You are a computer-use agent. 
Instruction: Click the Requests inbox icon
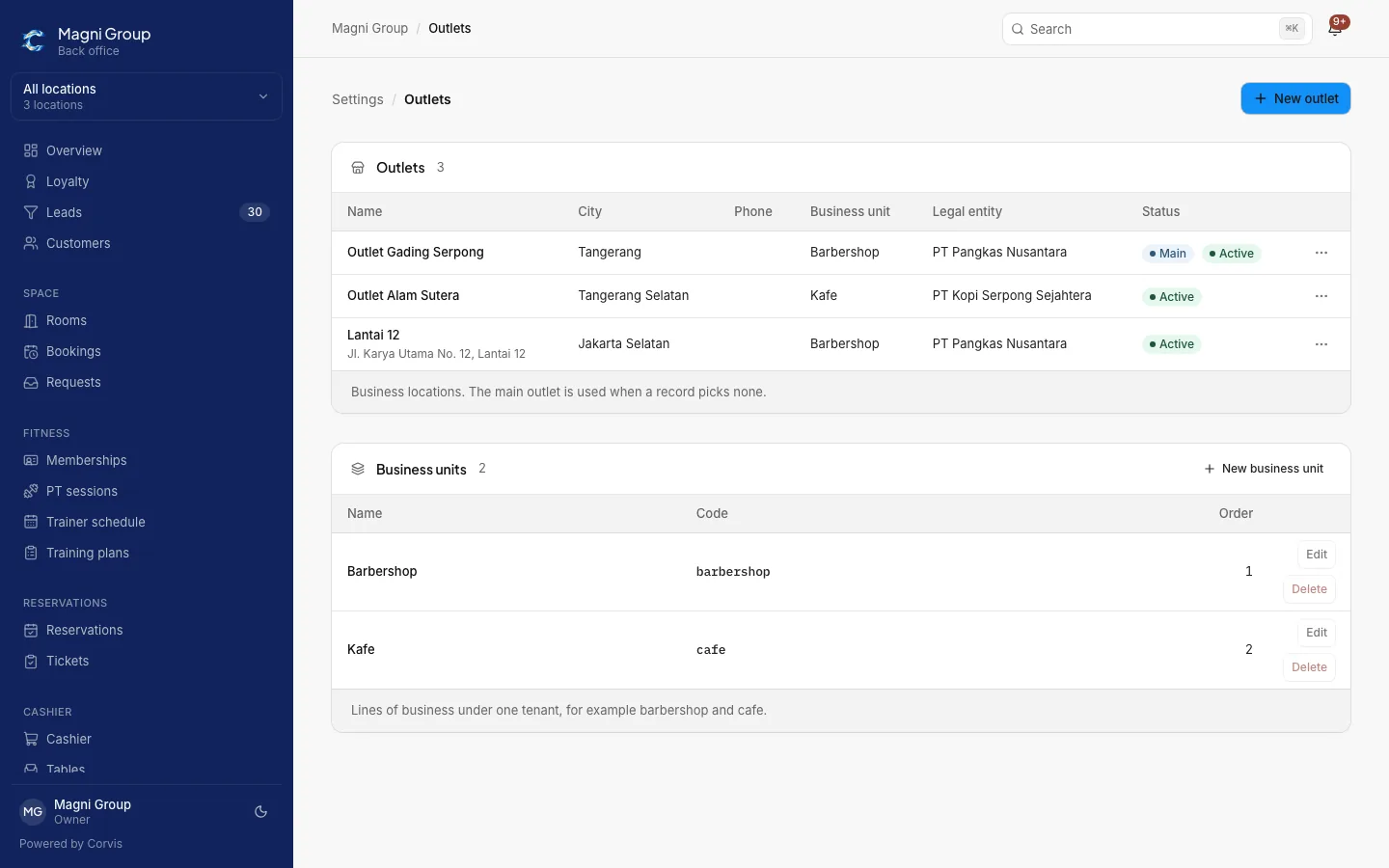tap(31, 383)
